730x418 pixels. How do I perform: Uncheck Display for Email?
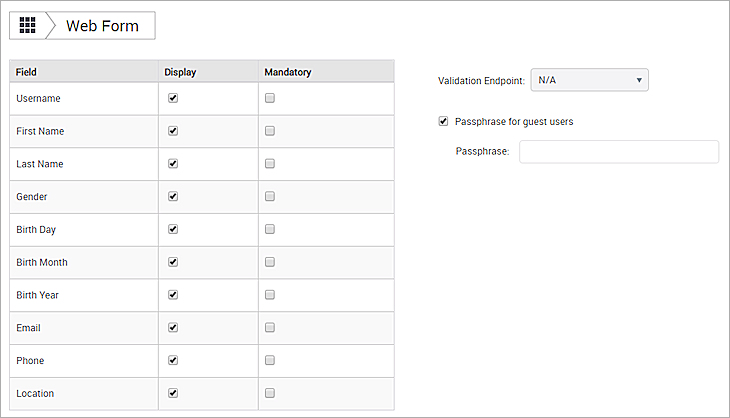click(173, 328)
